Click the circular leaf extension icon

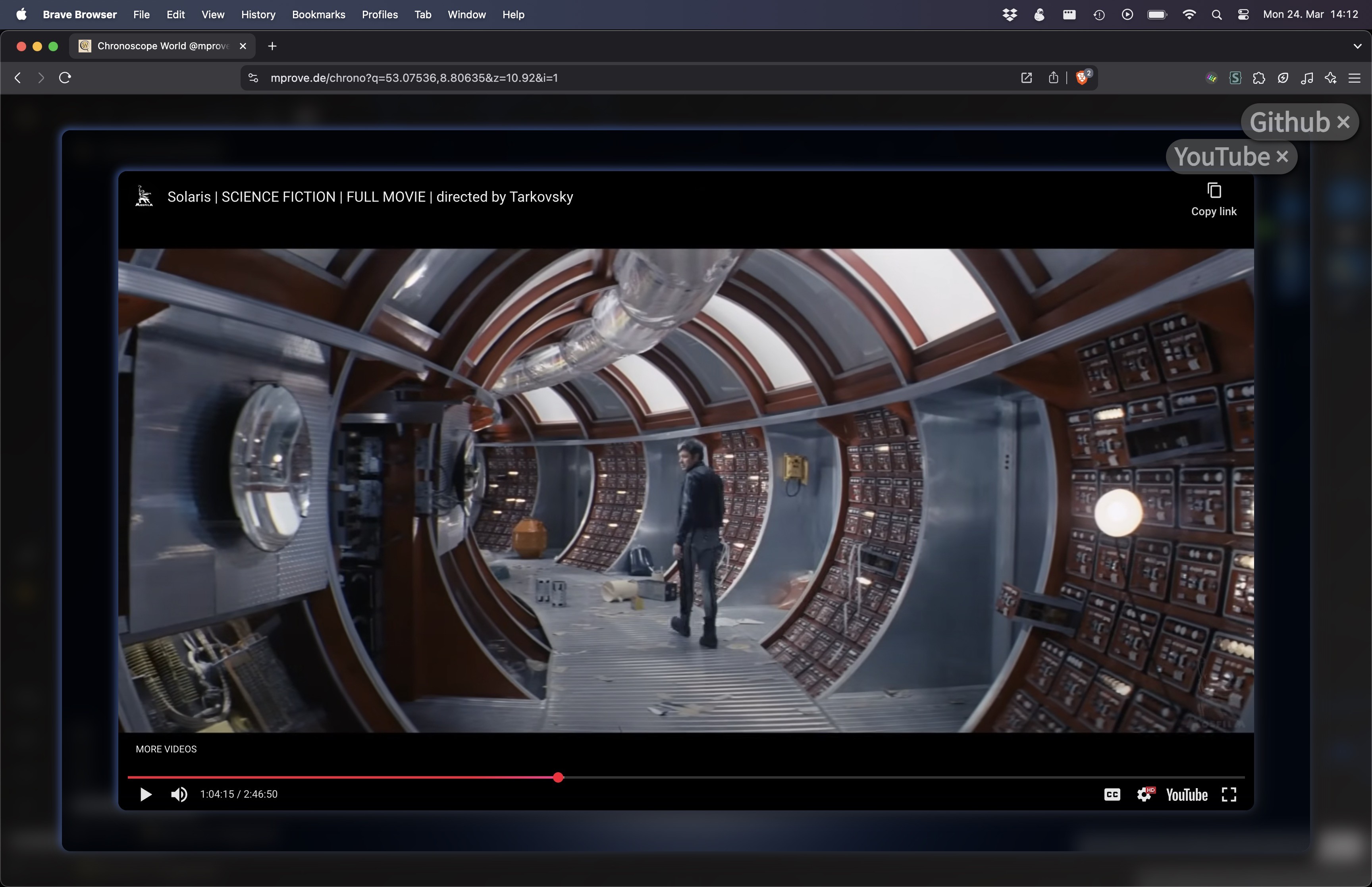pyautogui.click(x=1283, y=78)
